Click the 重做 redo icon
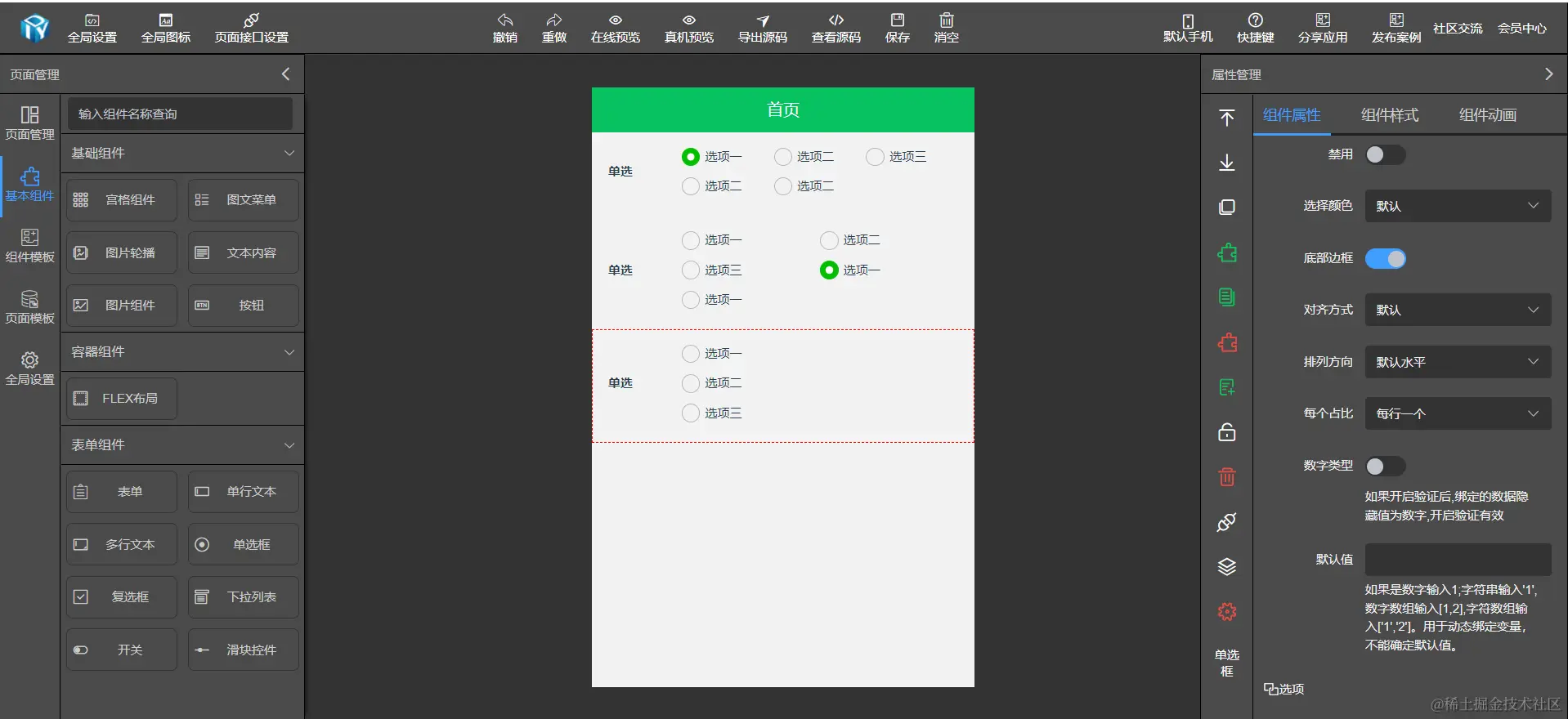This screenshot has width=1568, height=719. point(554,20)
